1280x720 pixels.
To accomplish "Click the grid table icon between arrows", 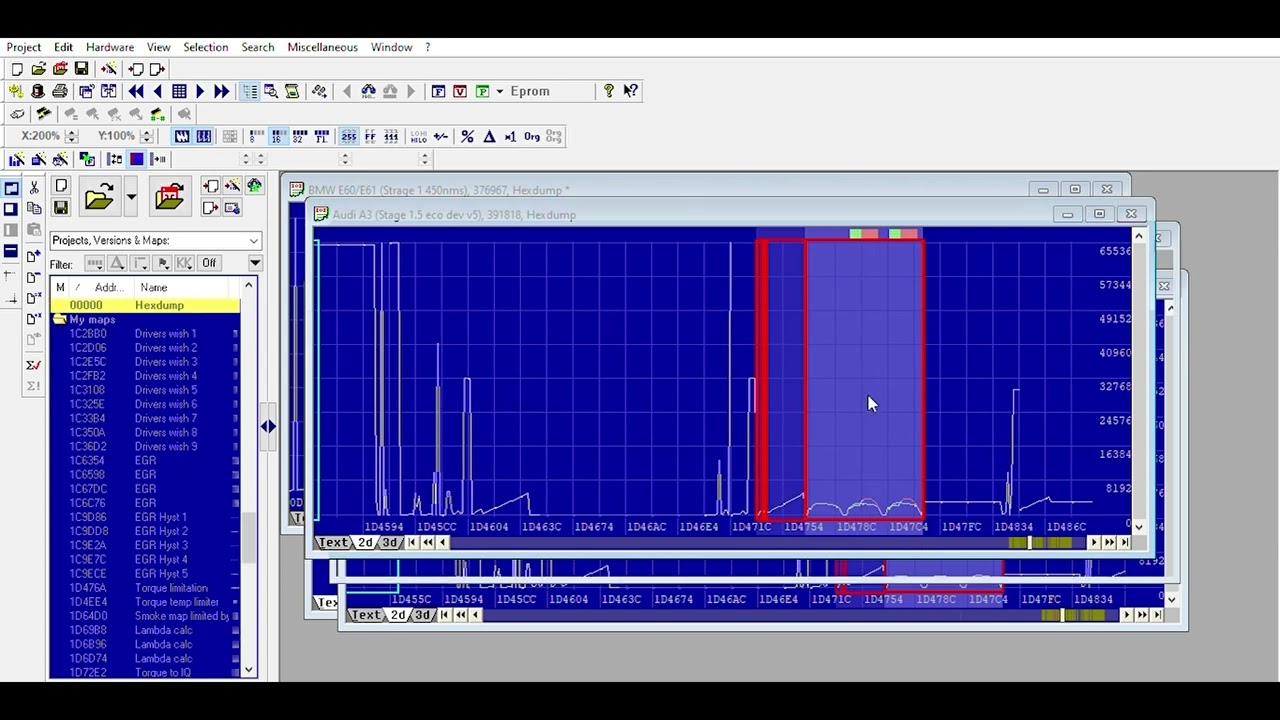I will pyautogui.click(x=179, y=91).
